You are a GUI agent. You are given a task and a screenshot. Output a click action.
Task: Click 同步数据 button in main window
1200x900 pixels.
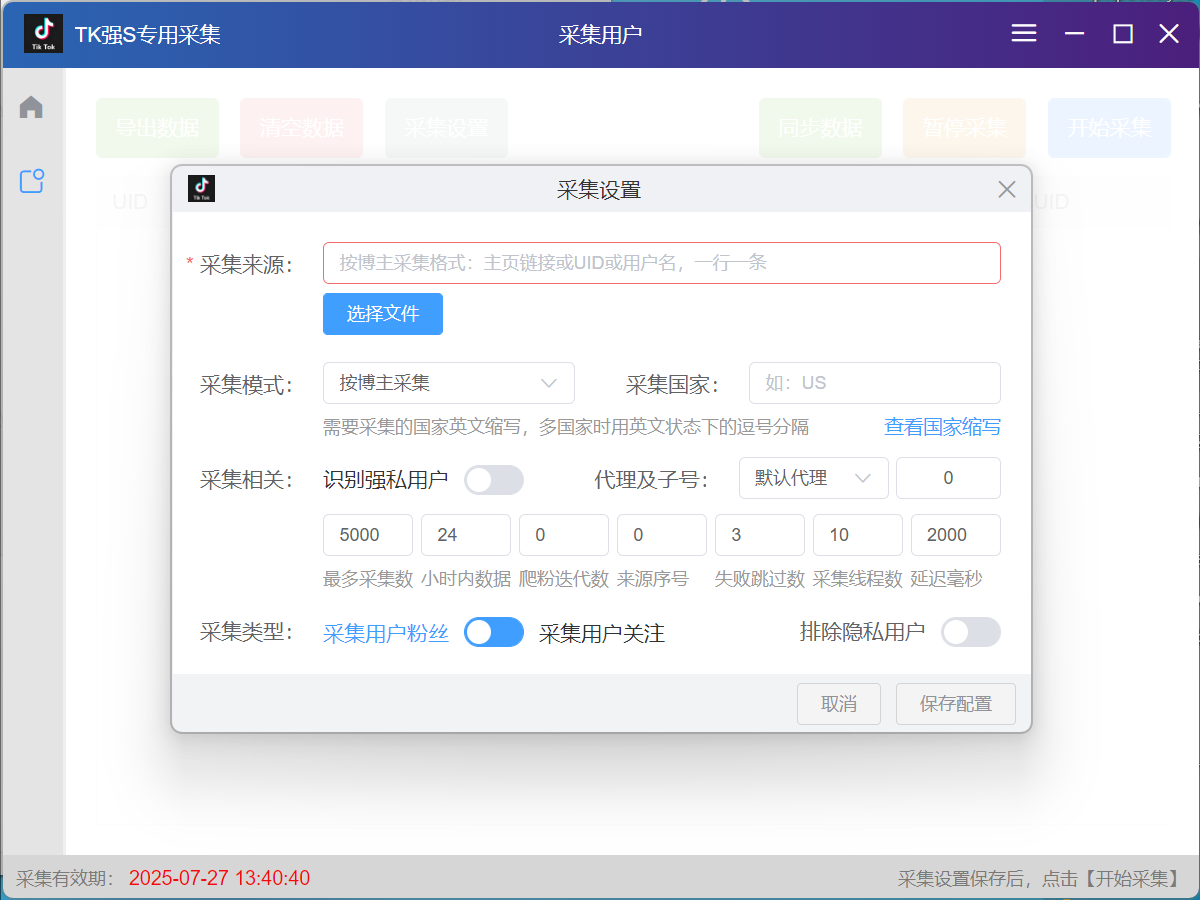point(820,128)
